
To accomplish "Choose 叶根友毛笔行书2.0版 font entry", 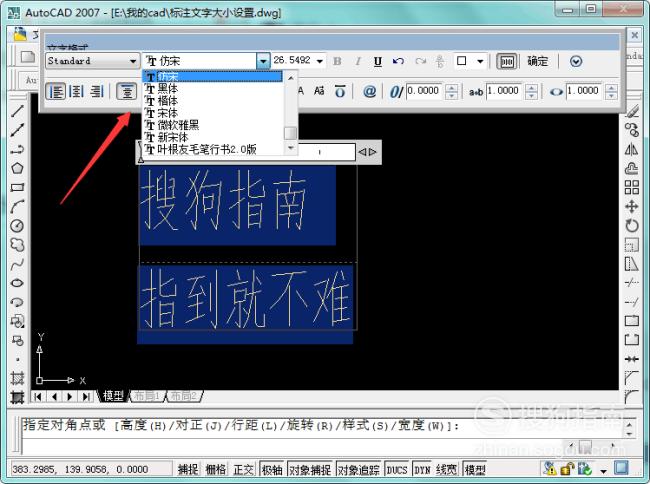I will (x=213, y=149).
